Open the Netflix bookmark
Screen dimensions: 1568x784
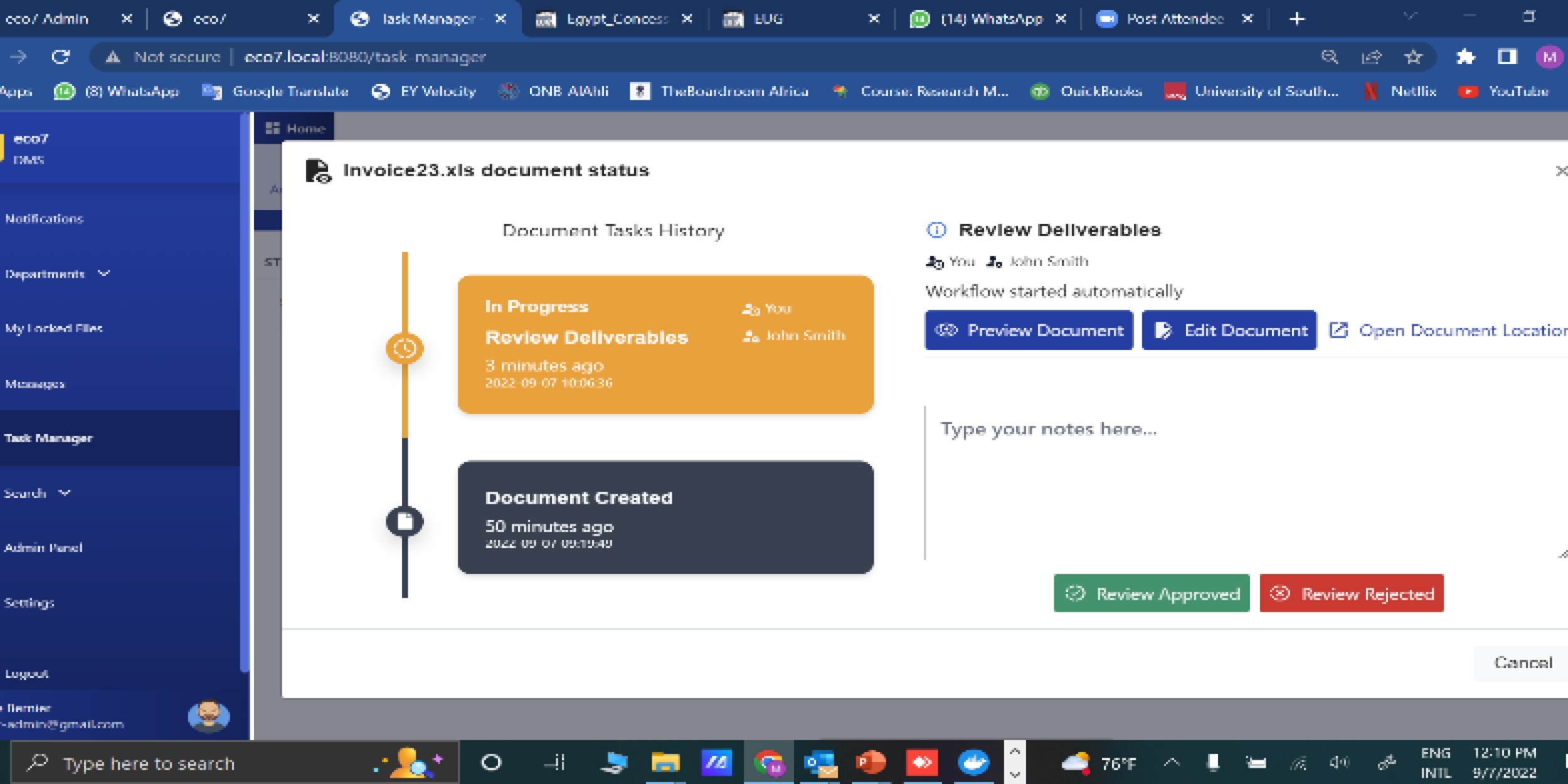[x=1400, y=92]
